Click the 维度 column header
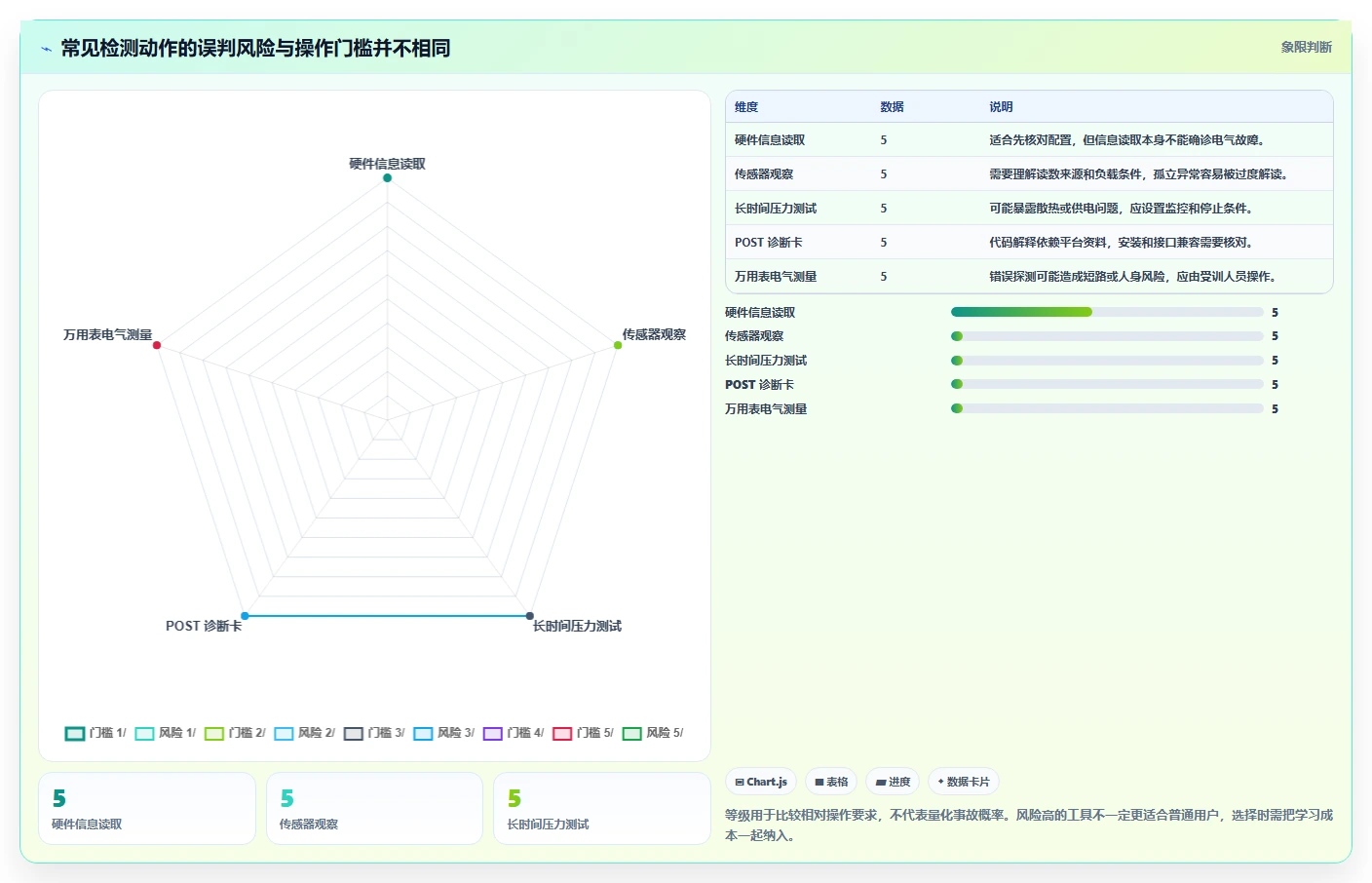 tap(746, 107)
